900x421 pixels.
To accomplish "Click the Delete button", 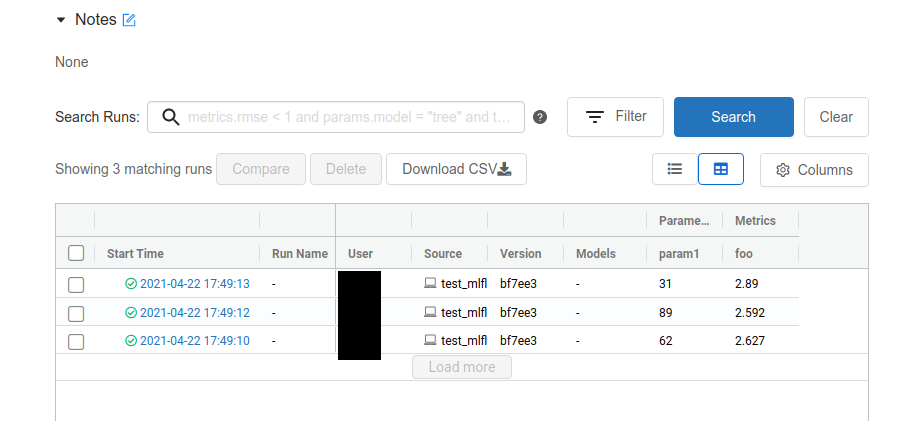I will [346, 169].
